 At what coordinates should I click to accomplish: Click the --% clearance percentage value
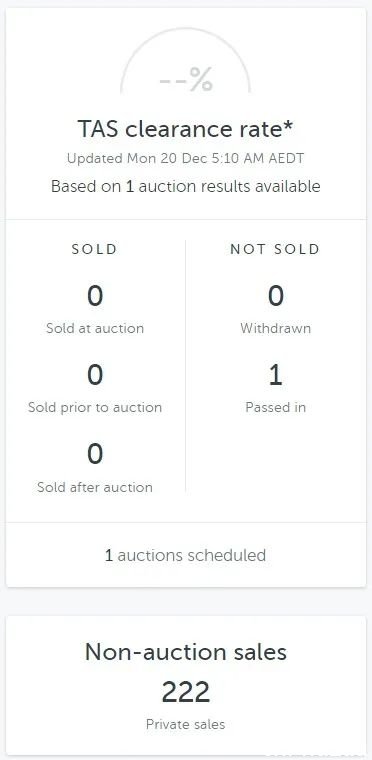tap(186, 80)
